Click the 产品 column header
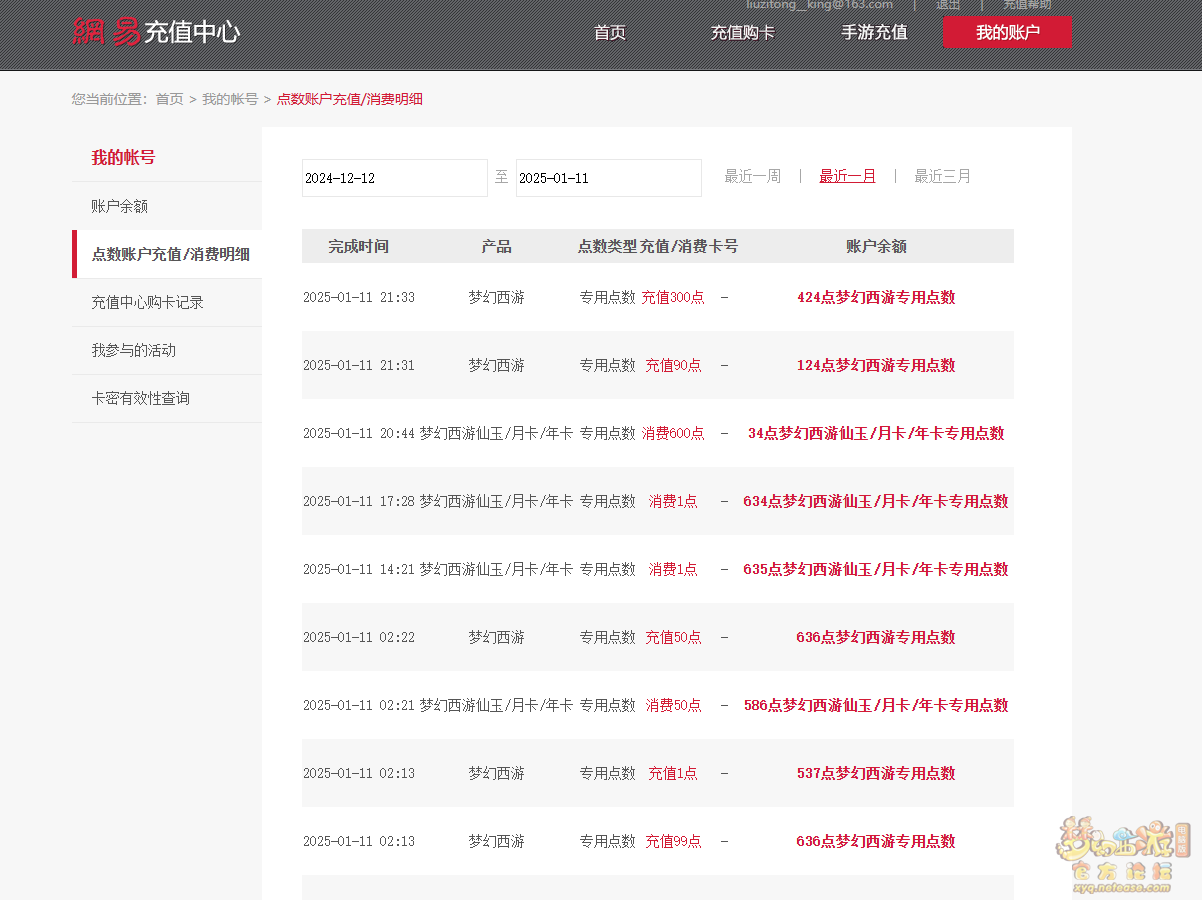The image size is (1202, 900). tap(497, 246)
